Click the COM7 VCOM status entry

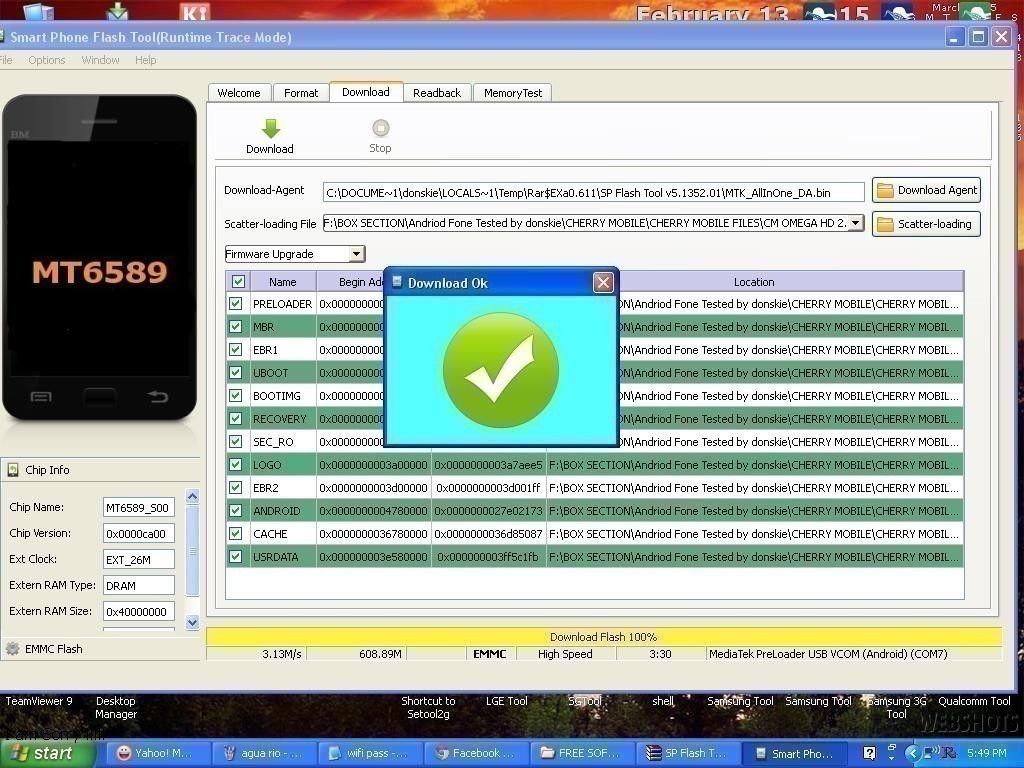coord(828,654)
